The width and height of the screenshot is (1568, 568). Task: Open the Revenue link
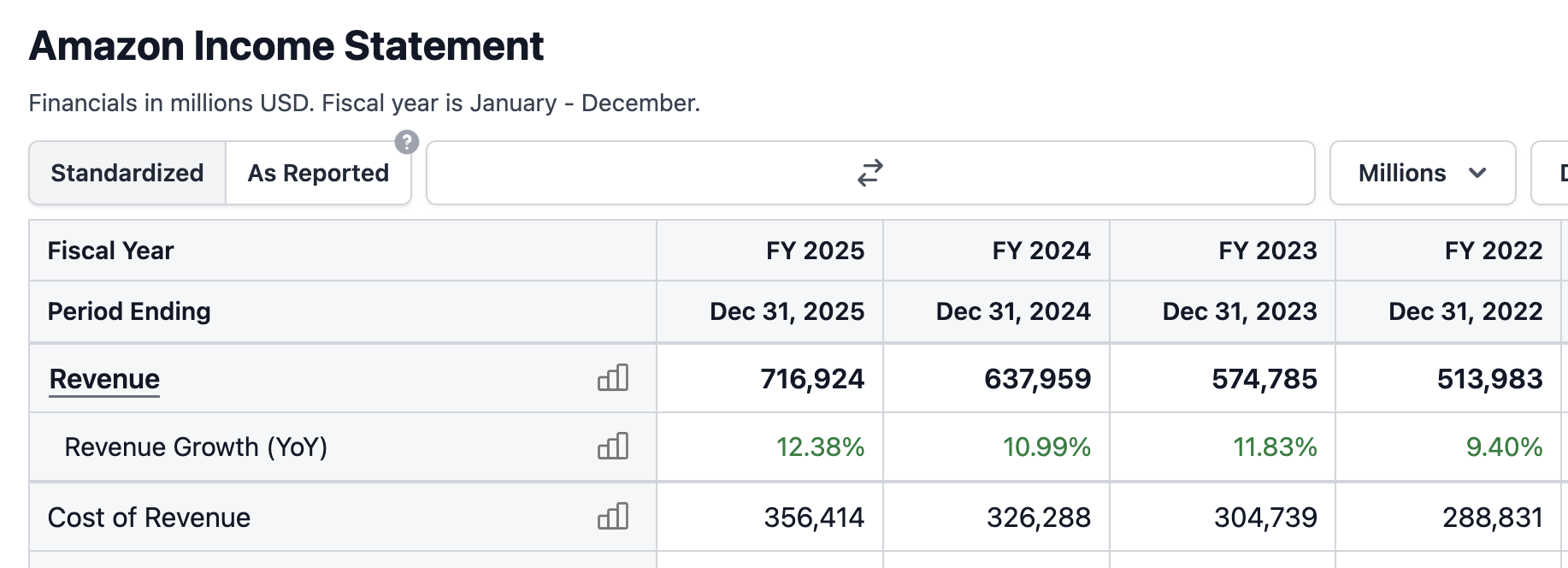pos(104,379)
